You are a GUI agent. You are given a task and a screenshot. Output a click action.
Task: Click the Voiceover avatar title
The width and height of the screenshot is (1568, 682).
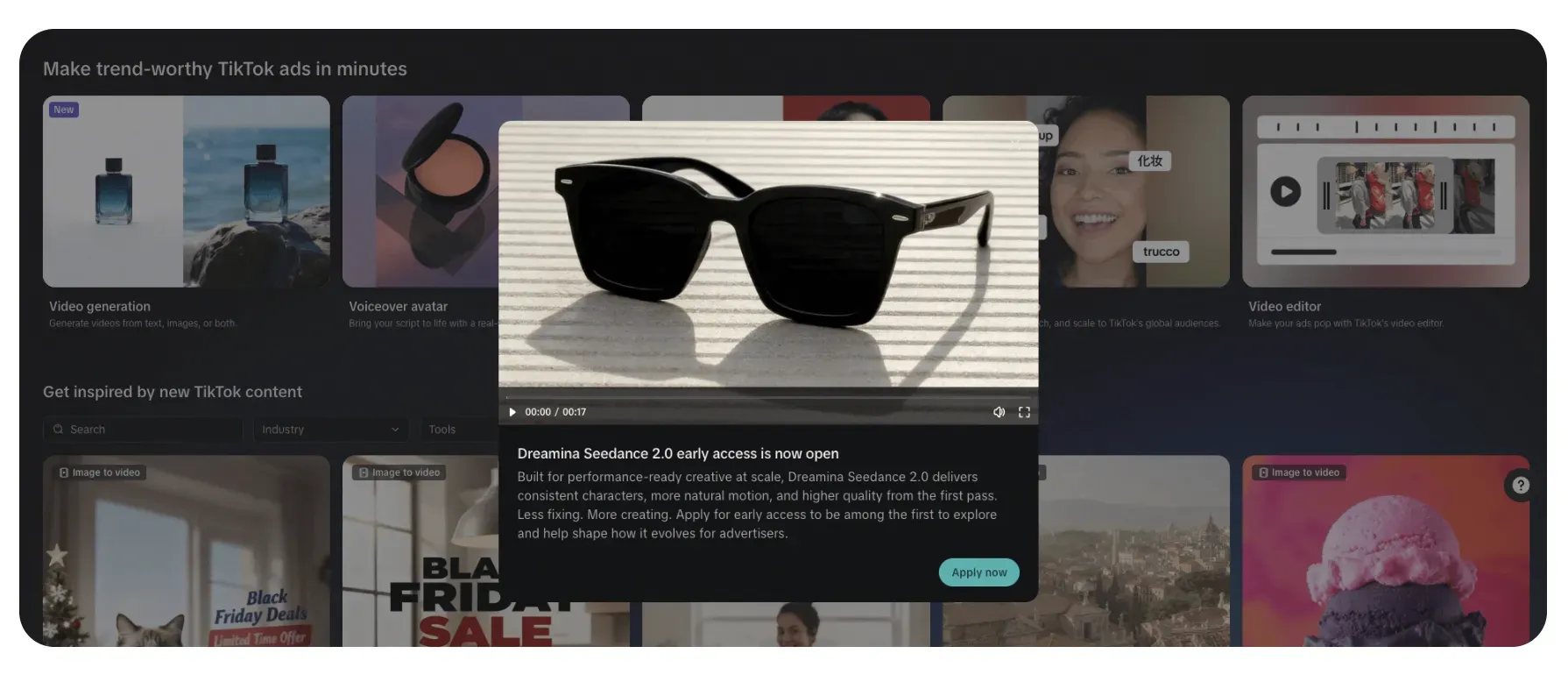(x=399, y=306)
